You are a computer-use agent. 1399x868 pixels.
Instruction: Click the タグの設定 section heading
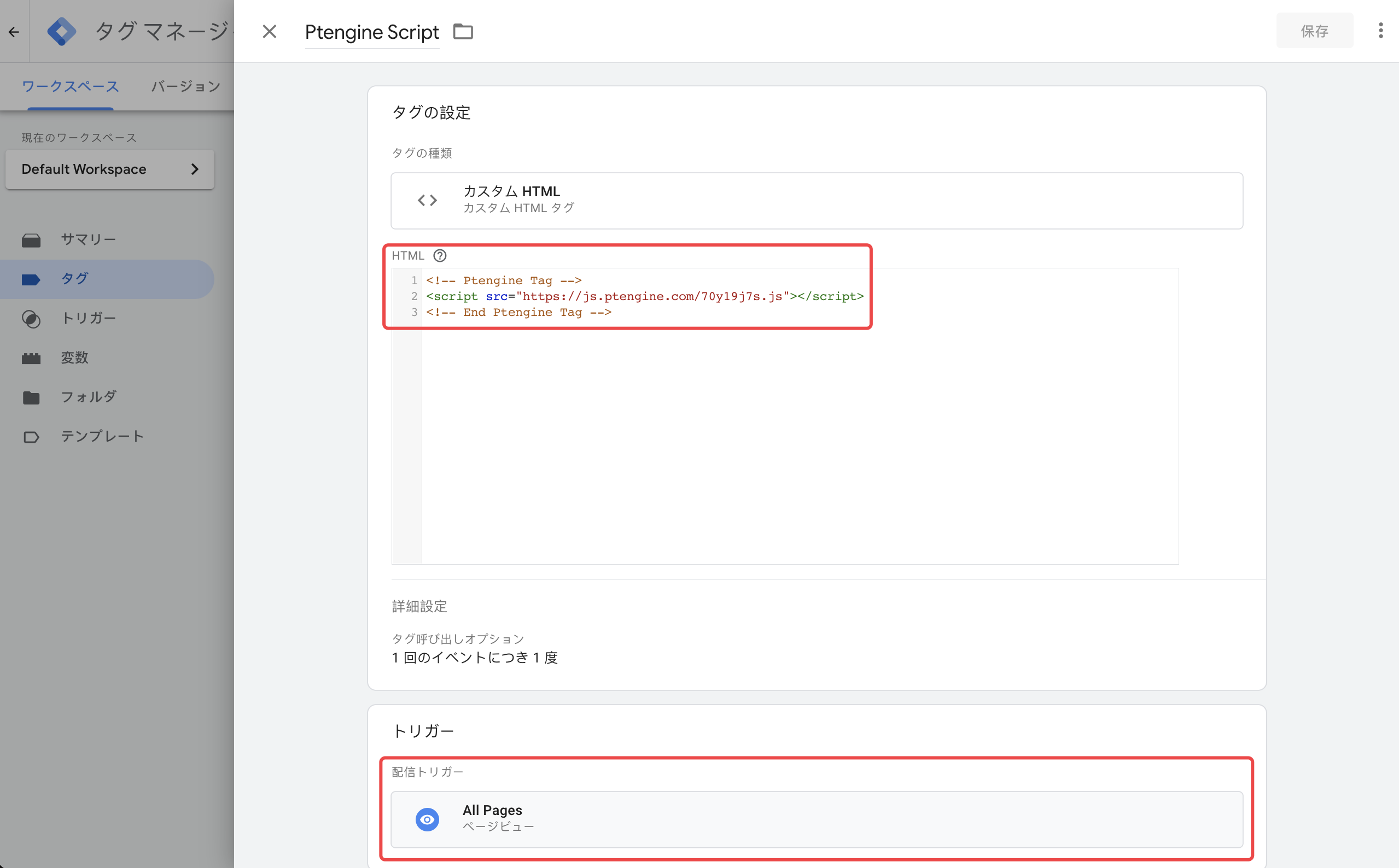[432, 113]
